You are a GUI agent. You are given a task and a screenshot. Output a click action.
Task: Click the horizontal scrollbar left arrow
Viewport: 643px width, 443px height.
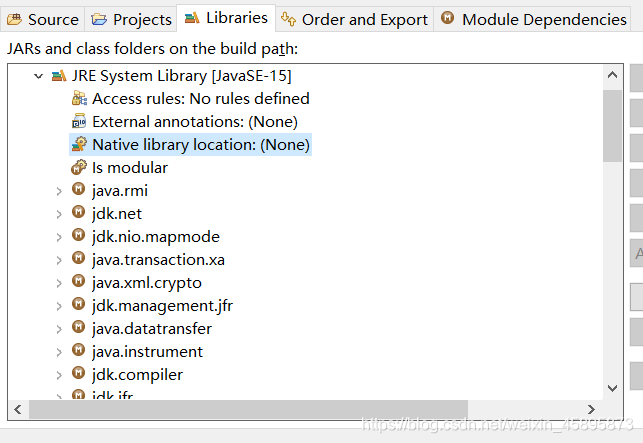tap(18, 409)
